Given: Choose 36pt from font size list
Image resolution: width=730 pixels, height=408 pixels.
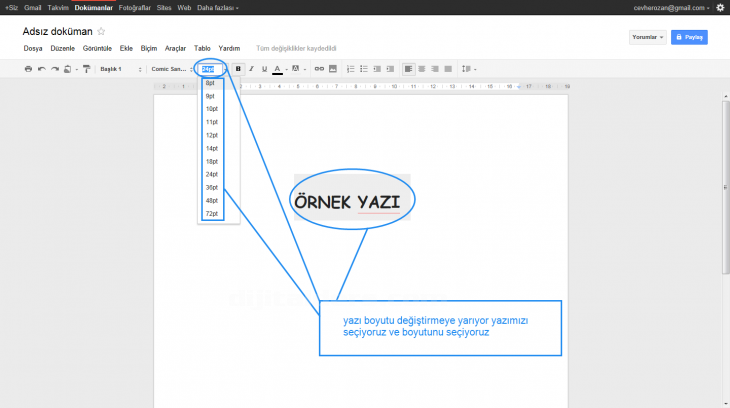Looking at the screenshot, I should click(x=211, y=187).
